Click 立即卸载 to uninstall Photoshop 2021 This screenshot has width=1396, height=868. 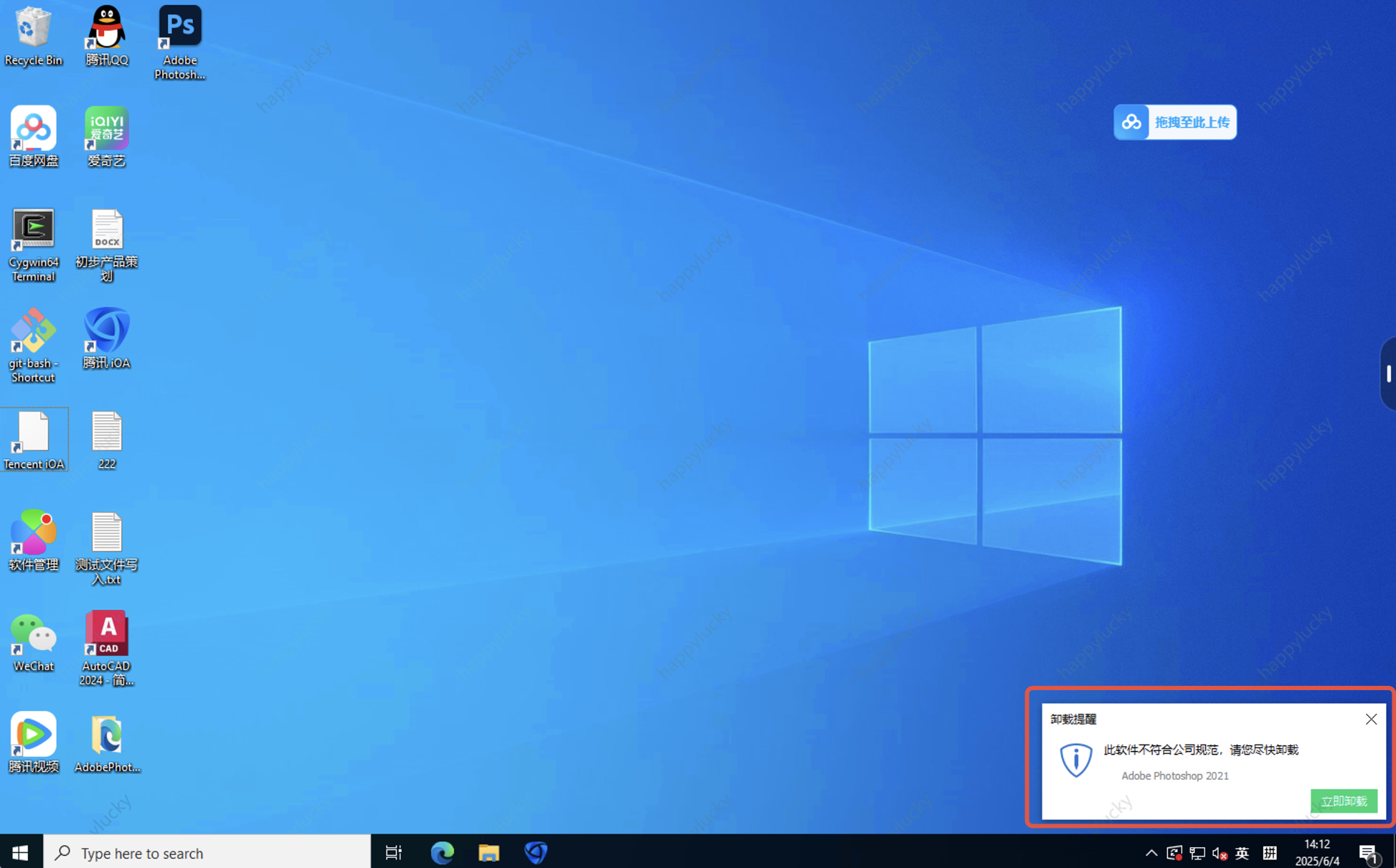(1344, 801)
